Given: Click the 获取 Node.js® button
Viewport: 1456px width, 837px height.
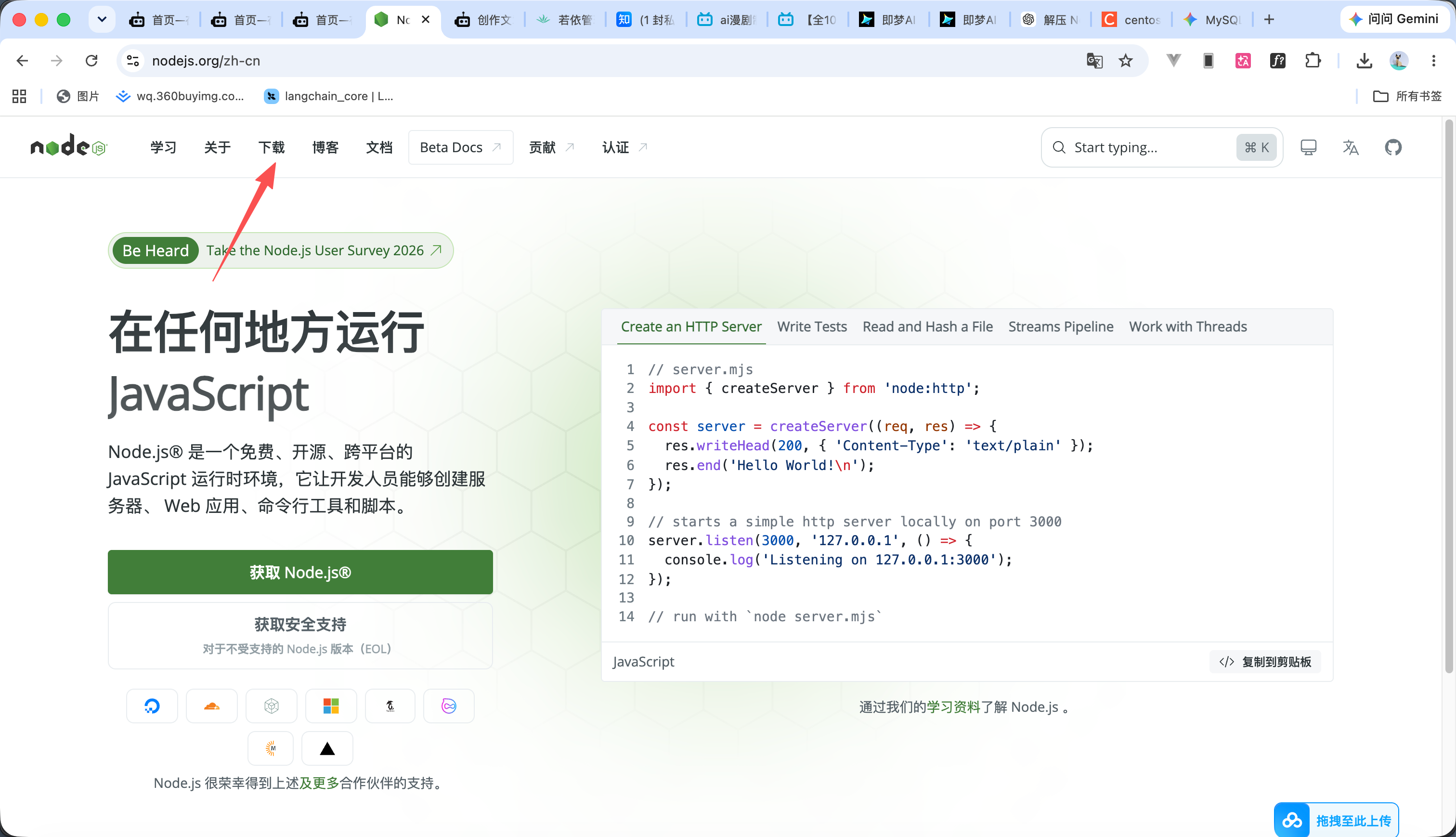Looking at the screenshot, I should [300, 572].
